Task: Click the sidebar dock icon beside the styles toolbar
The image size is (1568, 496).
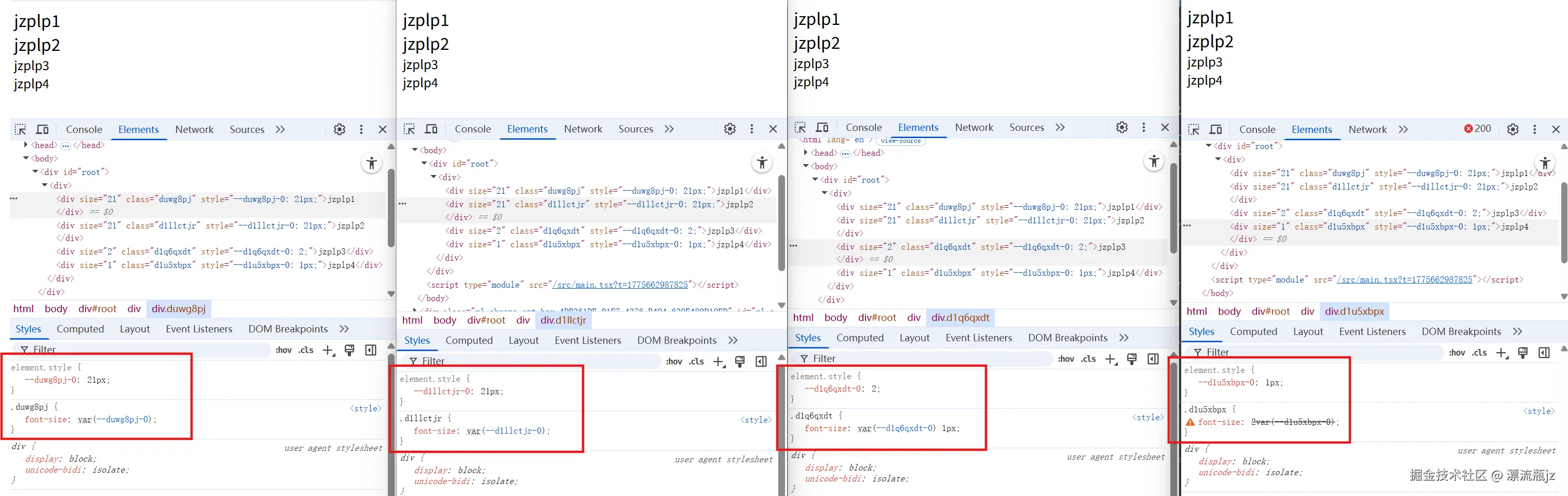Action: tap(371, 350)
